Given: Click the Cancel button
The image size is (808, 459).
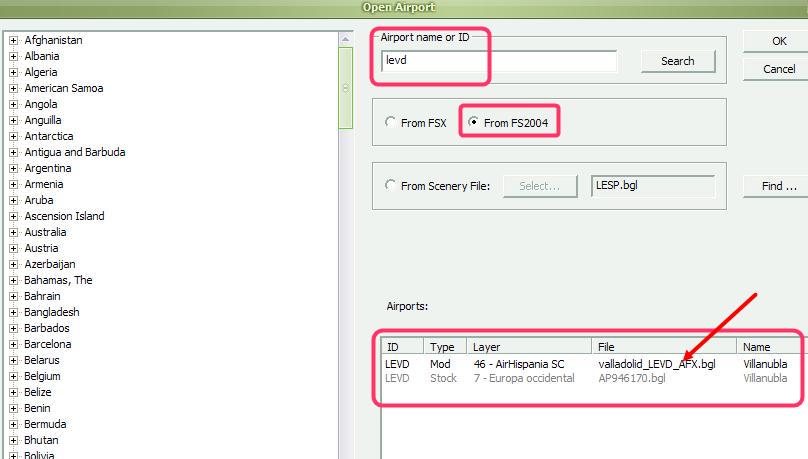Looking at the screenshot, I should (x=778, y=69).
